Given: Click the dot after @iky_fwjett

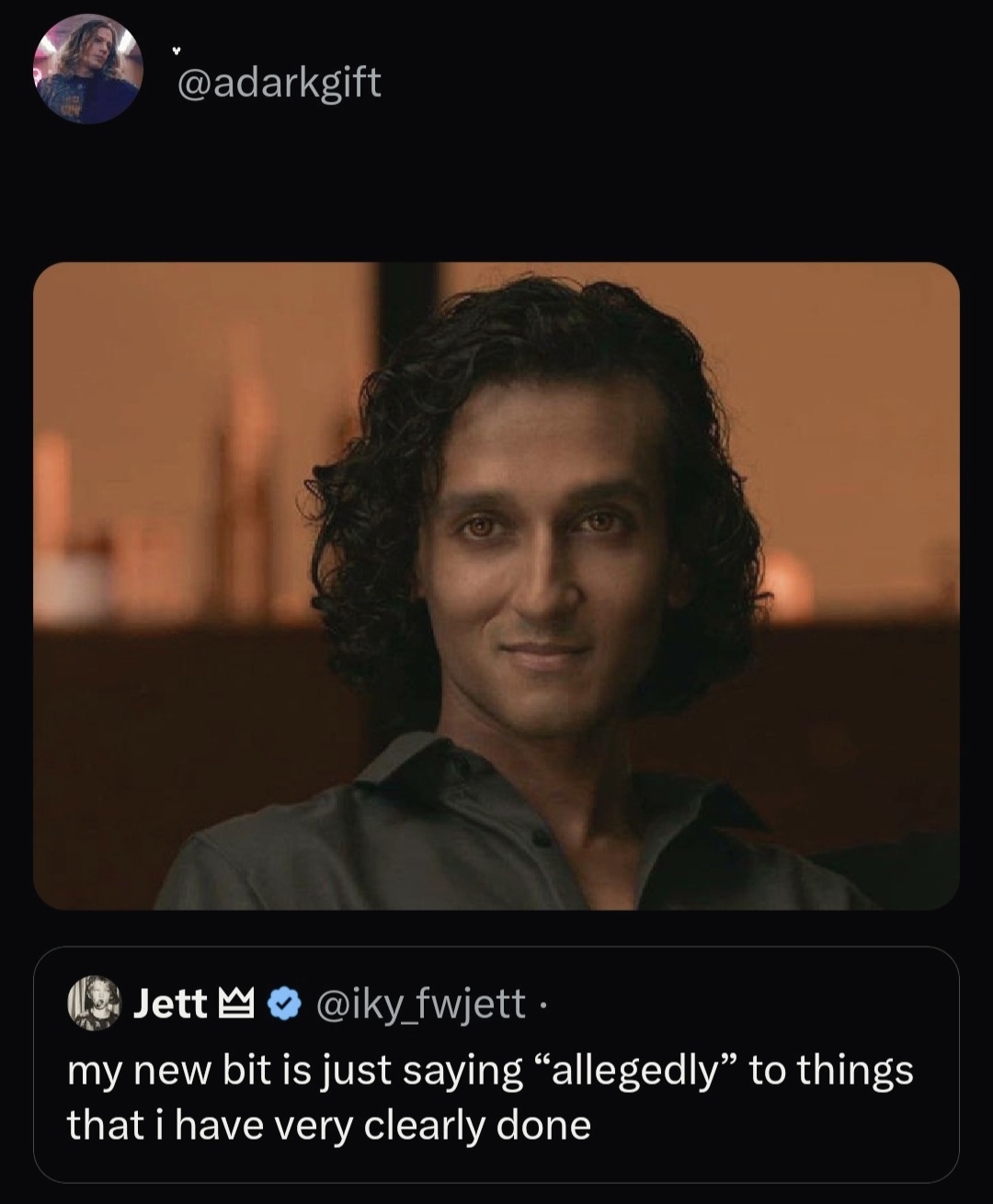Looking at the screenshot, I should click(x=541, y=1006).
